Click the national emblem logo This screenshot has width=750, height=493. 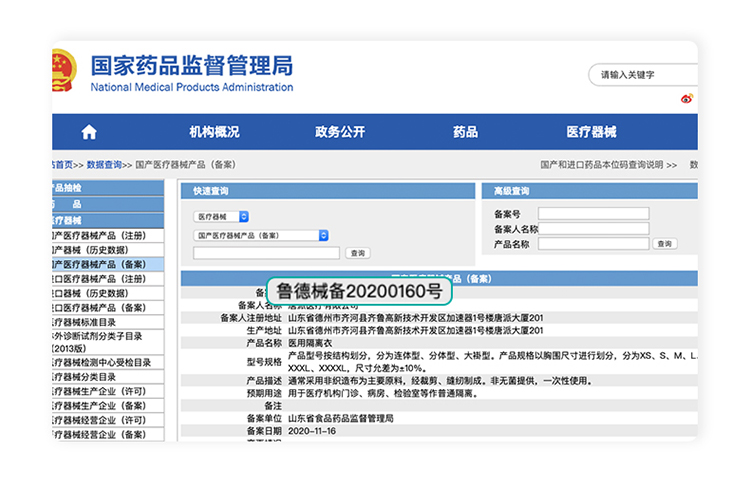pos(63,73)
